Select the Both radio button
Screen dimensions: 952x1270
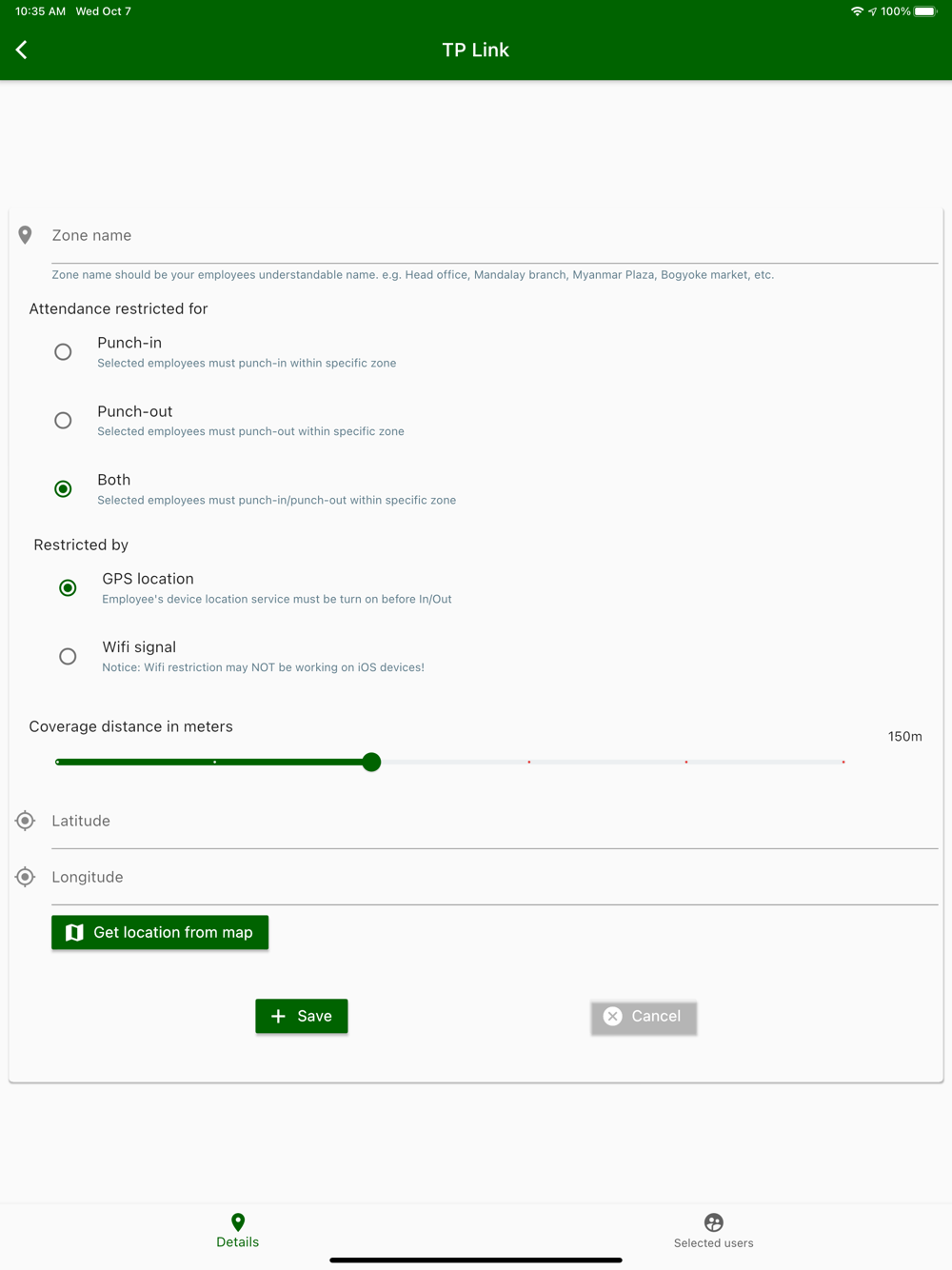[63, 489]
